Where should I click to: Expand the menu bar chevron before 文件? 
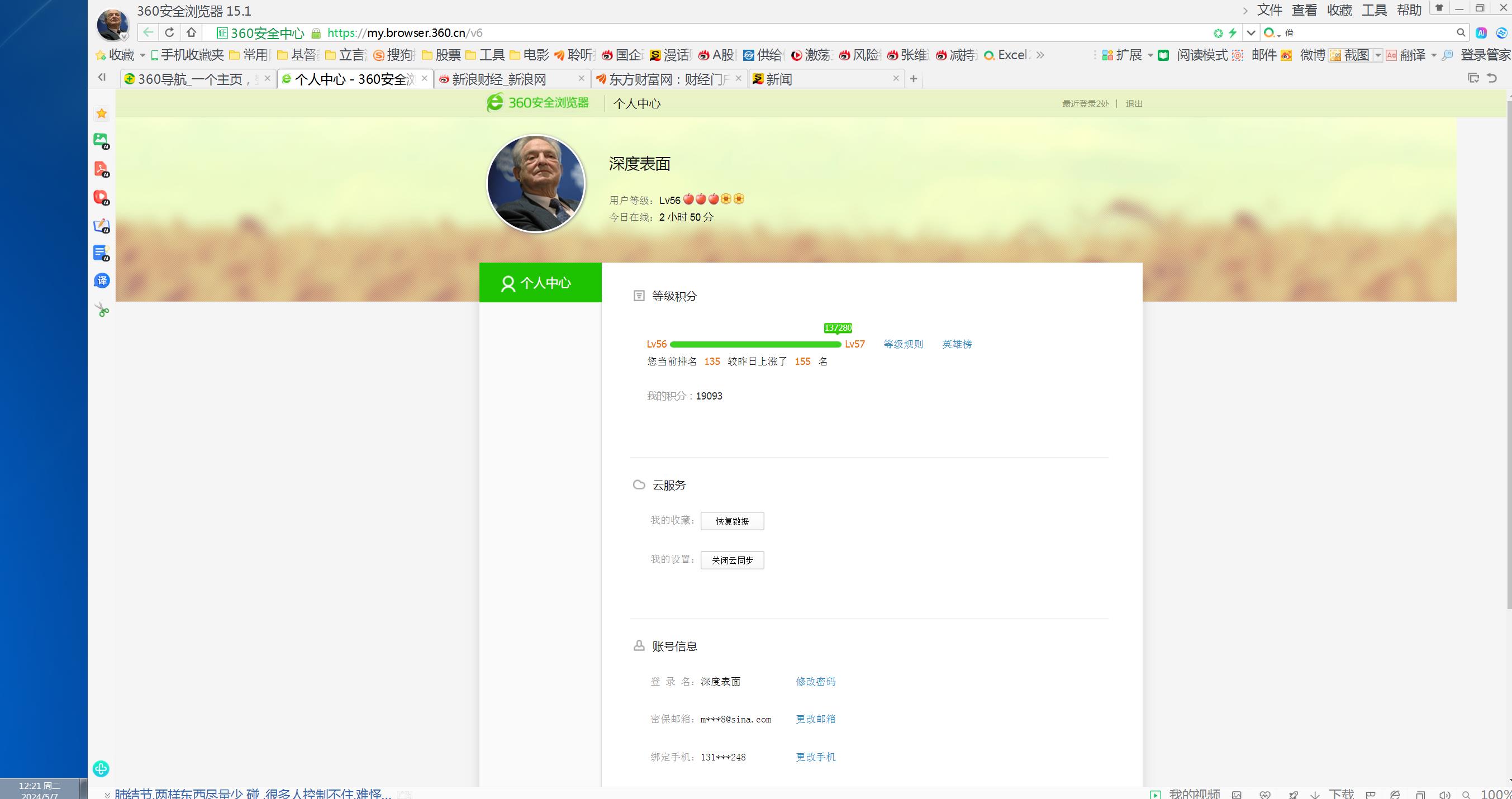pos(1245,11)
